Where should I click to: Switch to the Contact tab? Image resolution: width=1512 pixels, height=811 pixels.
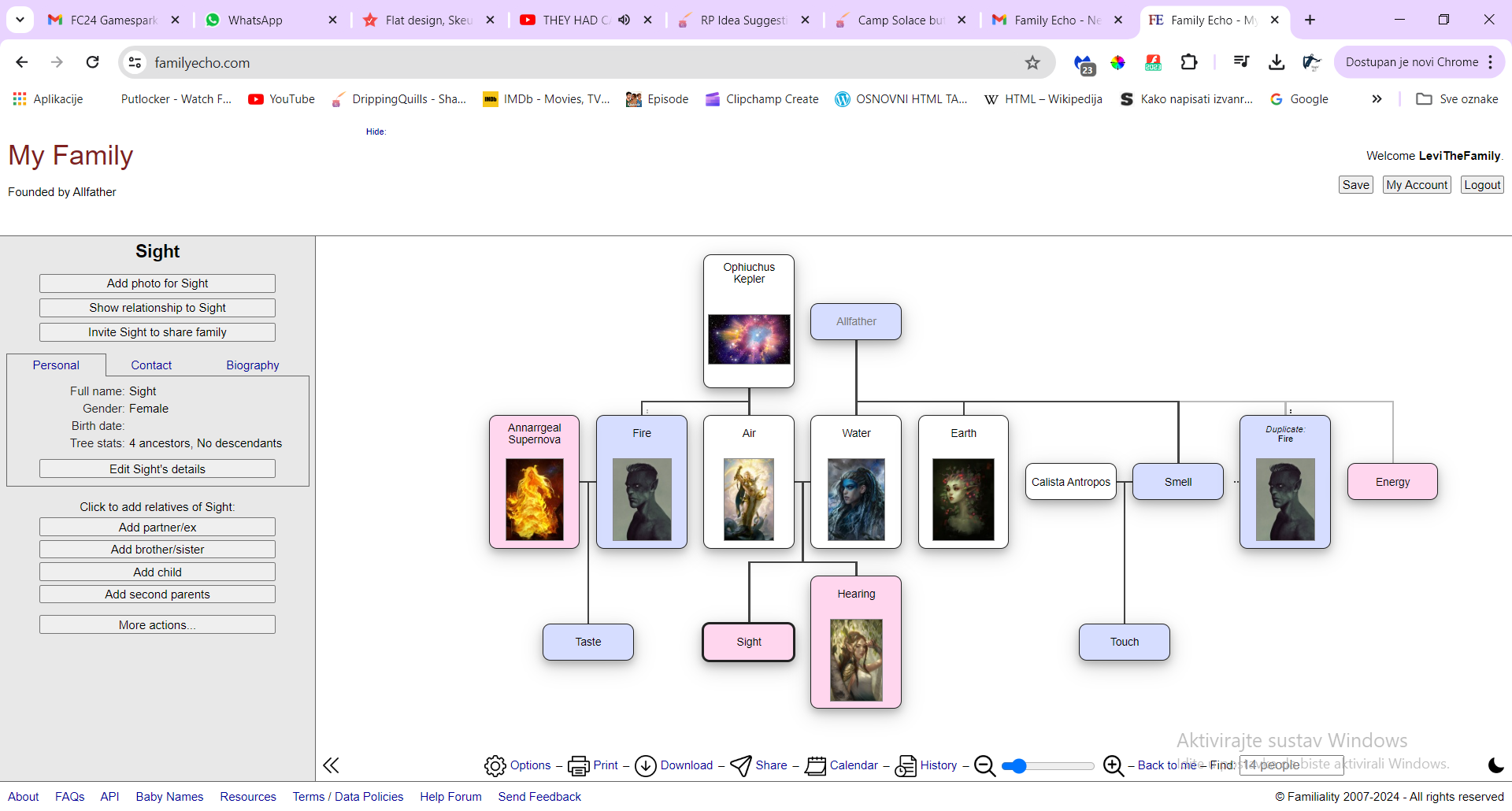click(151, 365)
